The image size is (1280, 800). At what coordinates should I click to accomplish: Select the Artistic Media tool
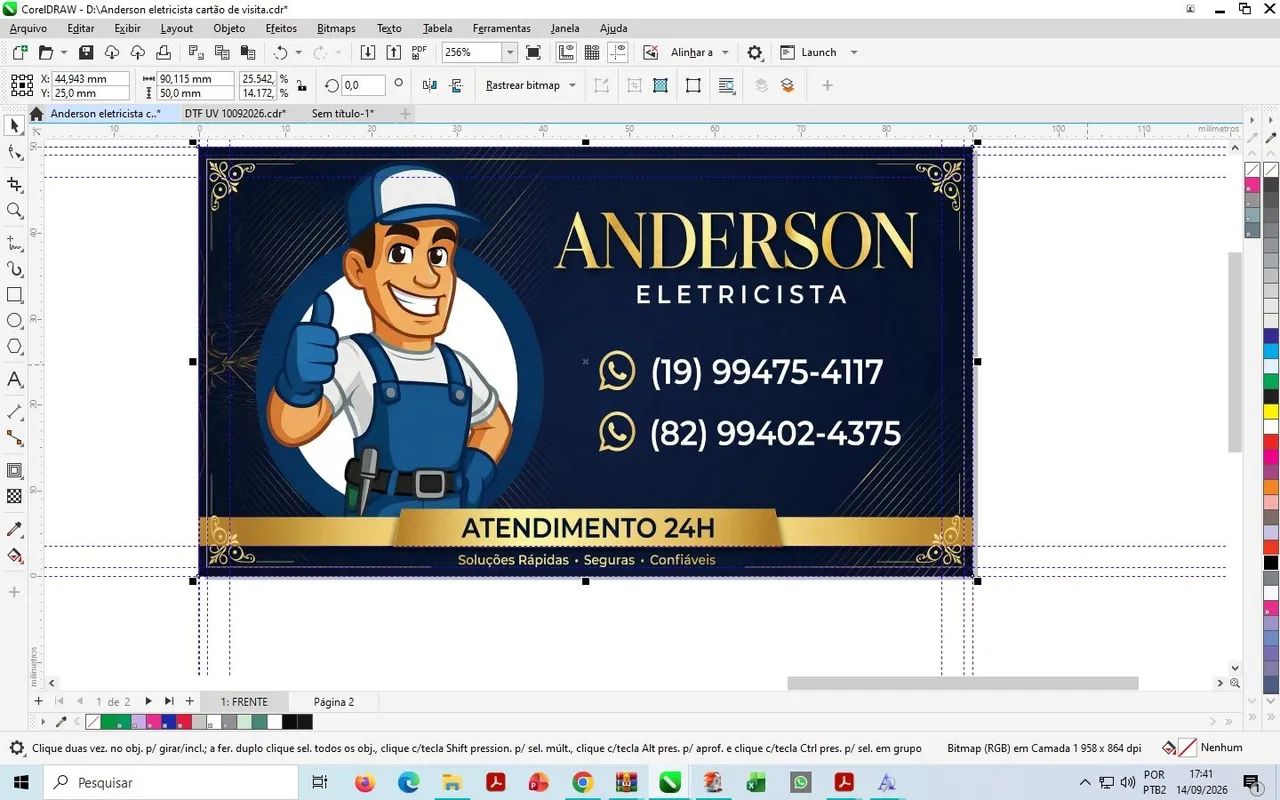(14, 269)
